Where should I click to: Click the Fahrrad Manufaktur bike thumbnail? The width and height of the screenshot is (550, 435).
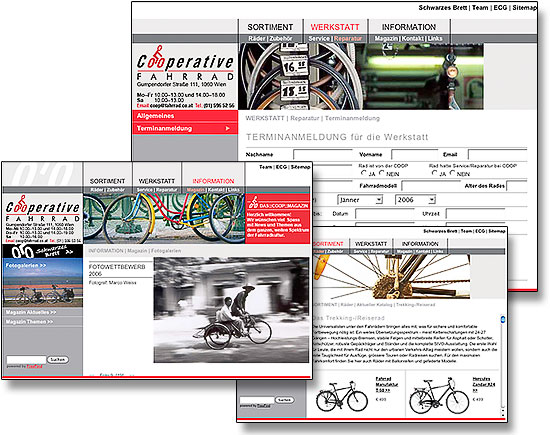coord(342,396)
